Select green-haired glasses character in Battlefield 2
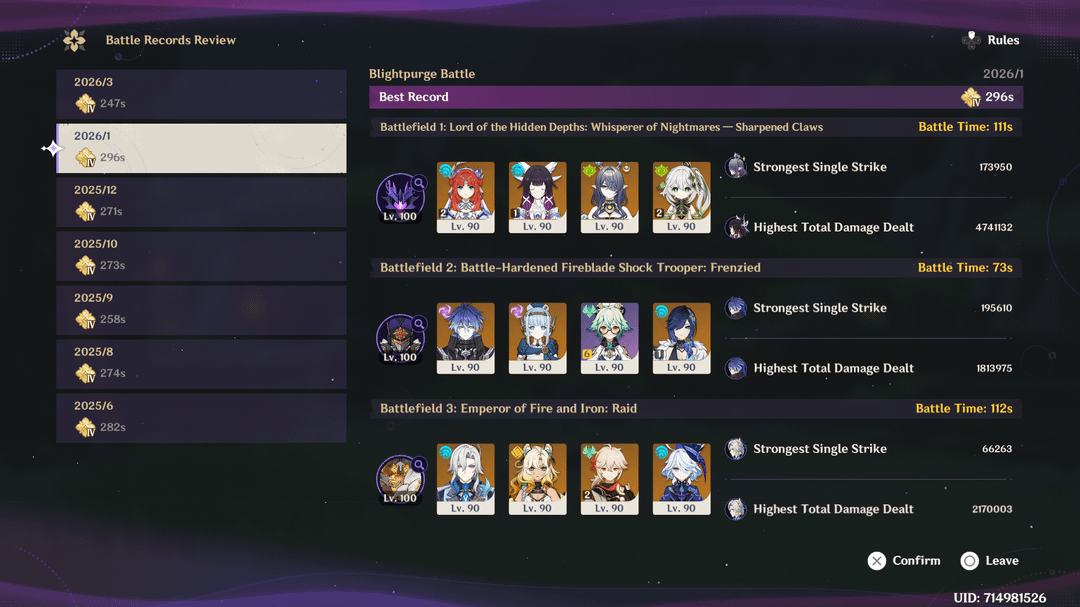1080x607 pixels. click(610, 338)
